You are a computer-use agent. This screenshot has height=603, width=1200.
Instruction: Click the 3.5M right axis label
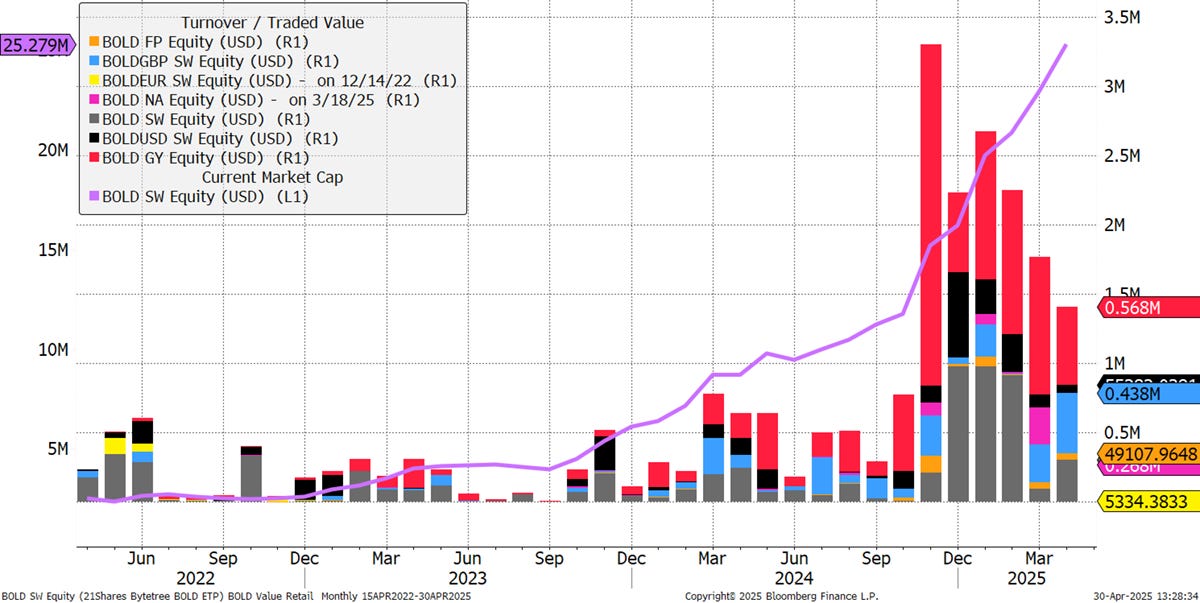(1123, 17)
